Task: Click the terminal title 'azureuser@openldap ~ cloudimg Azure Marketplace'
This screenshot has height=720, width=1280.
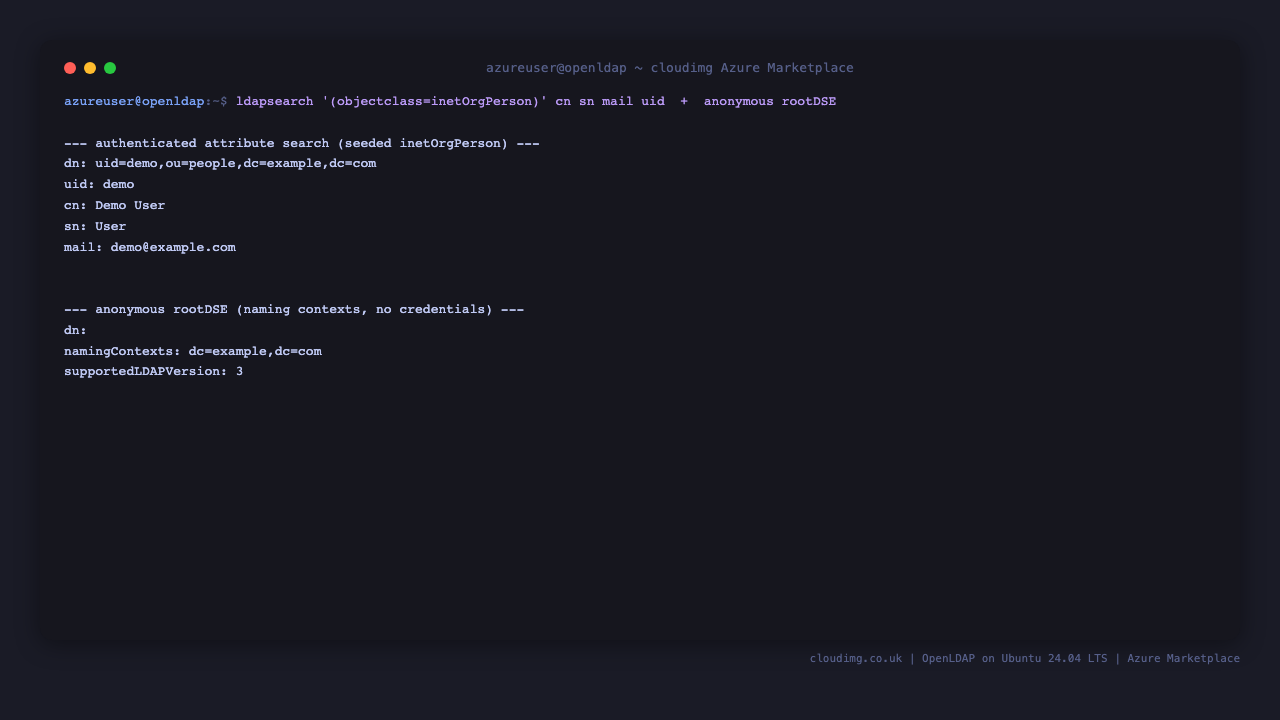Action: click(670, 68)
